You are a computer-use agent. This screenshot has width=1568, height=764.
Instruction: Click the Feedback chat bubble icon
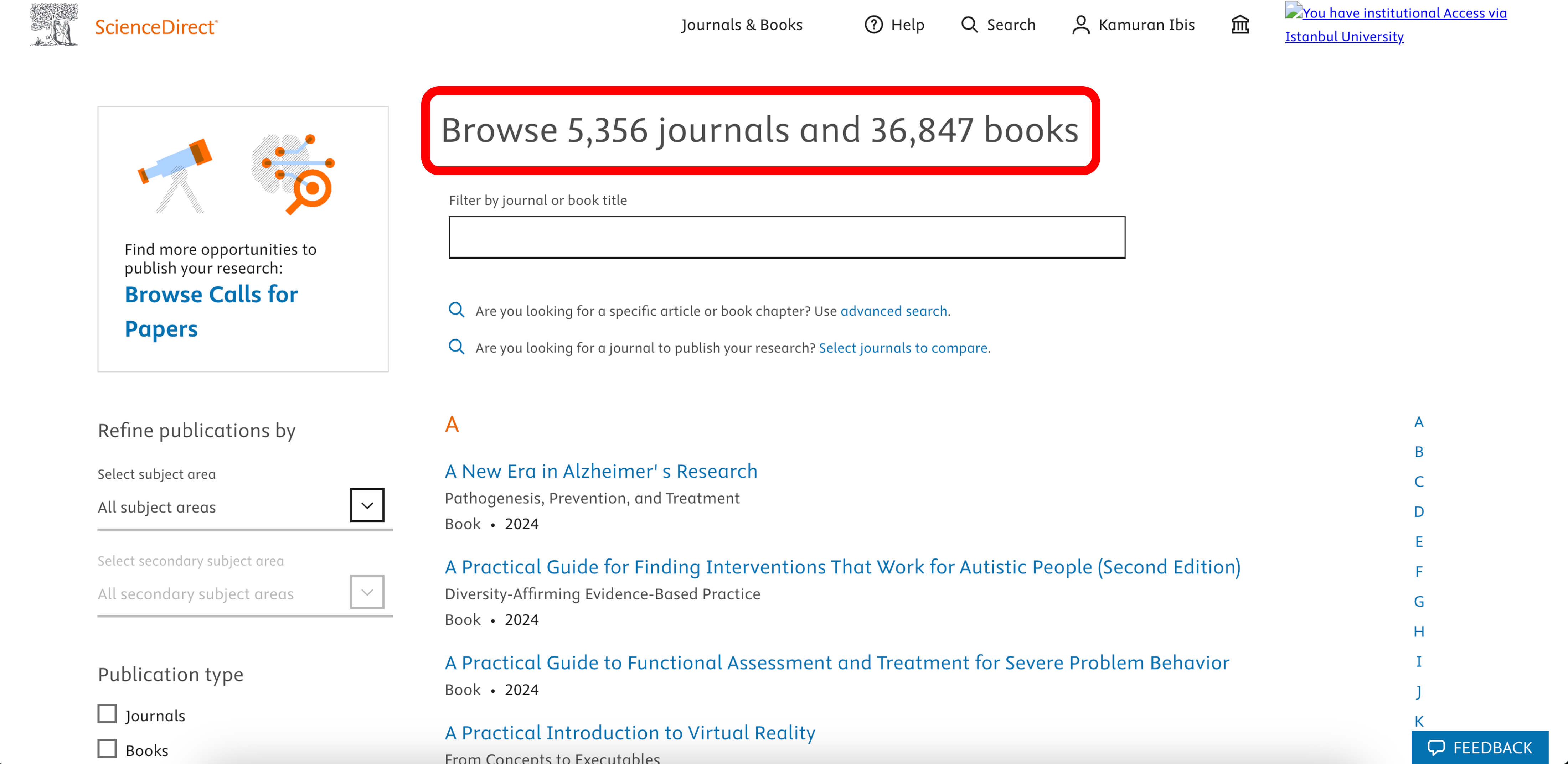[1436, 747]
